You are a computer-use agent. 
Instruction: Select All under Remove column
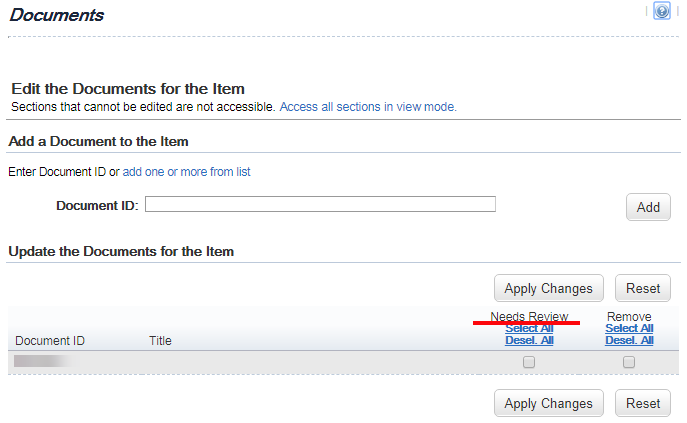pyautogui.click(x=629, y=328)
